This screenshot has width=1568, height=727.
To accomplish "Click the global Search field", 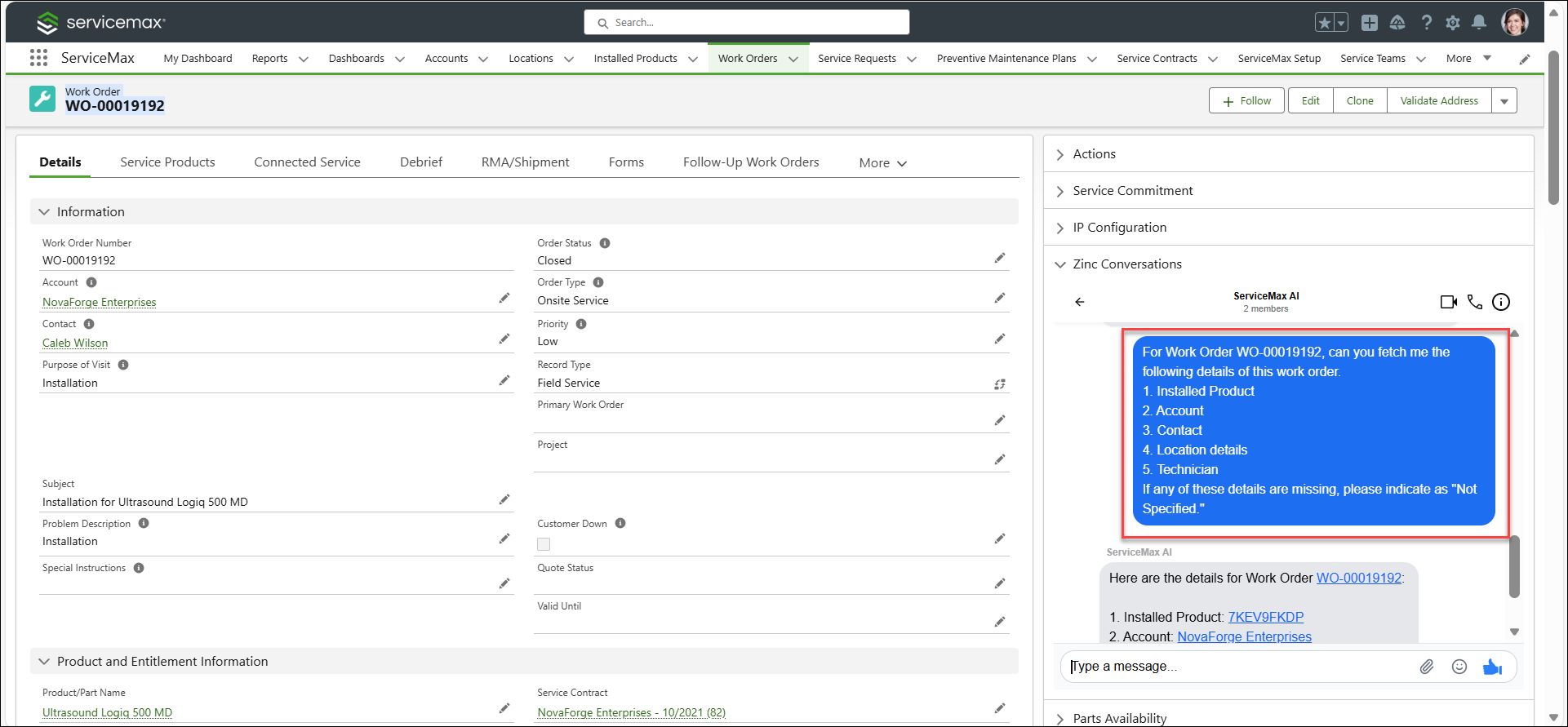I will (x=747, y=22).
